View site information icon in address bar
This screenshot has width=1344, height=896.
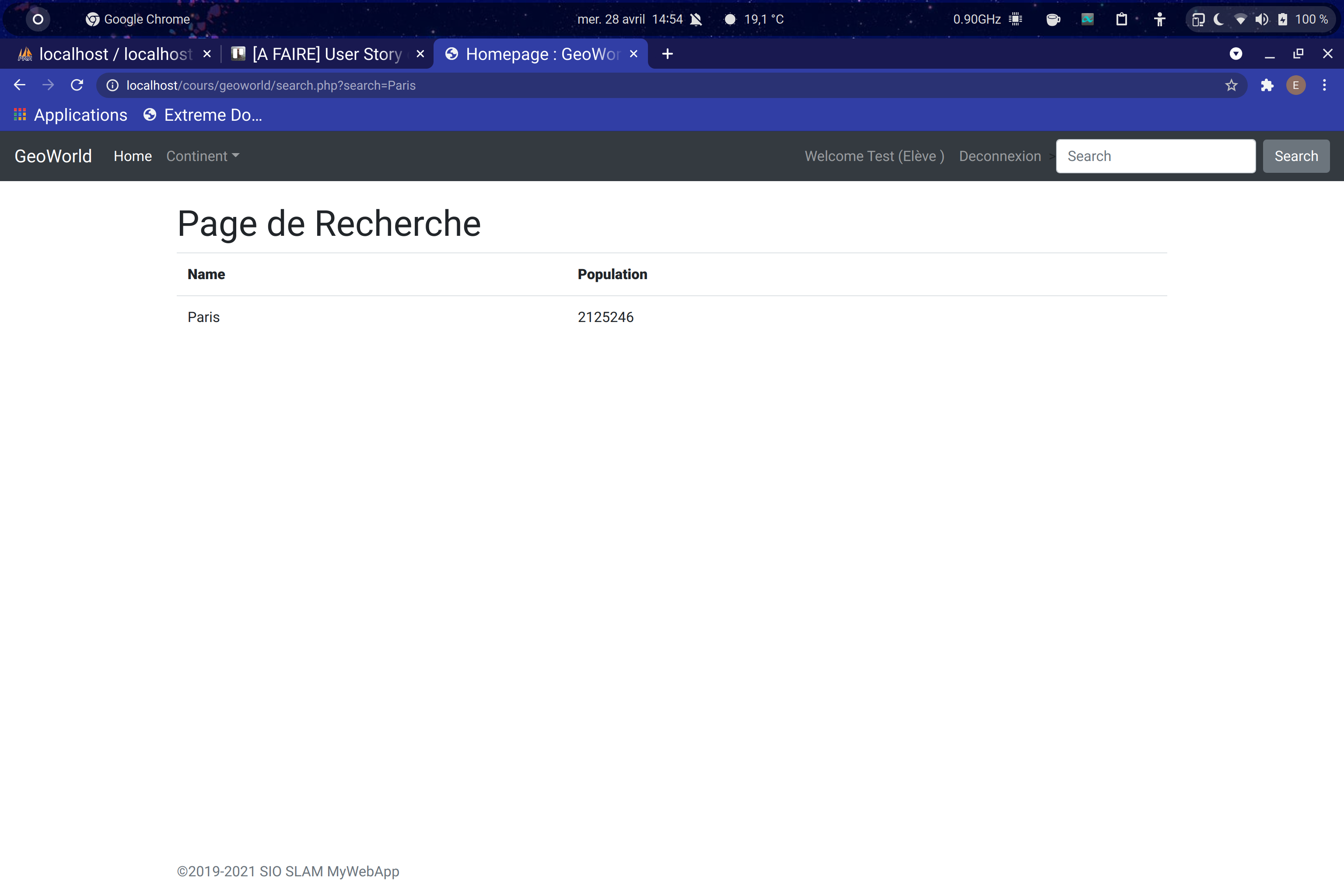point(112,85)
